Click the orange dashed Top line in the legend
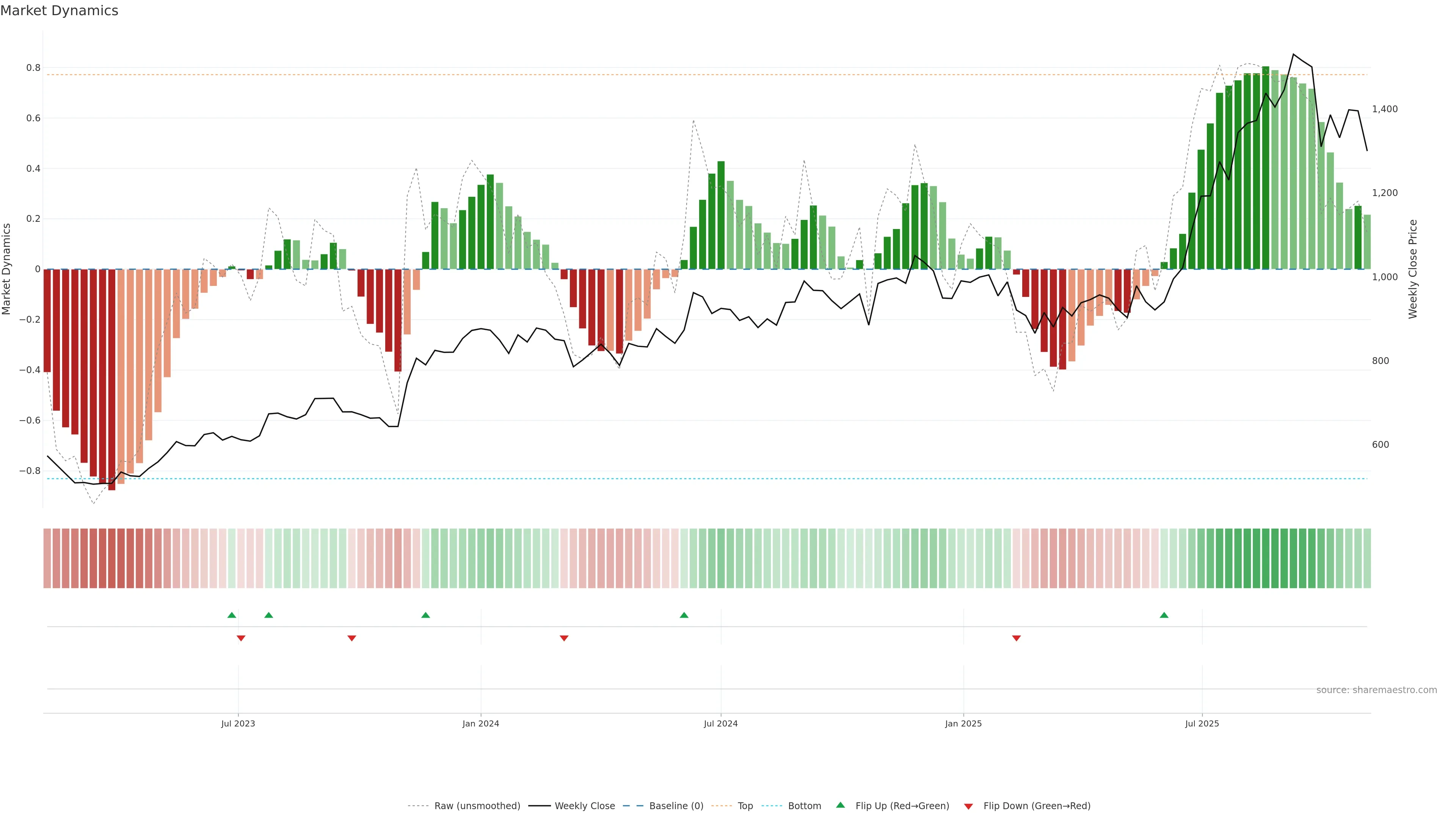This screenshot has height=819, width=1456. (721, 806)
